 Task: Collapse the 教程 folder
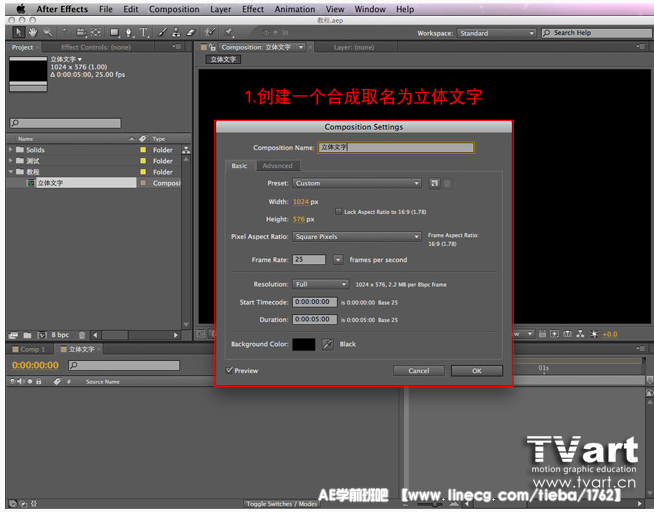coord(11,171)
